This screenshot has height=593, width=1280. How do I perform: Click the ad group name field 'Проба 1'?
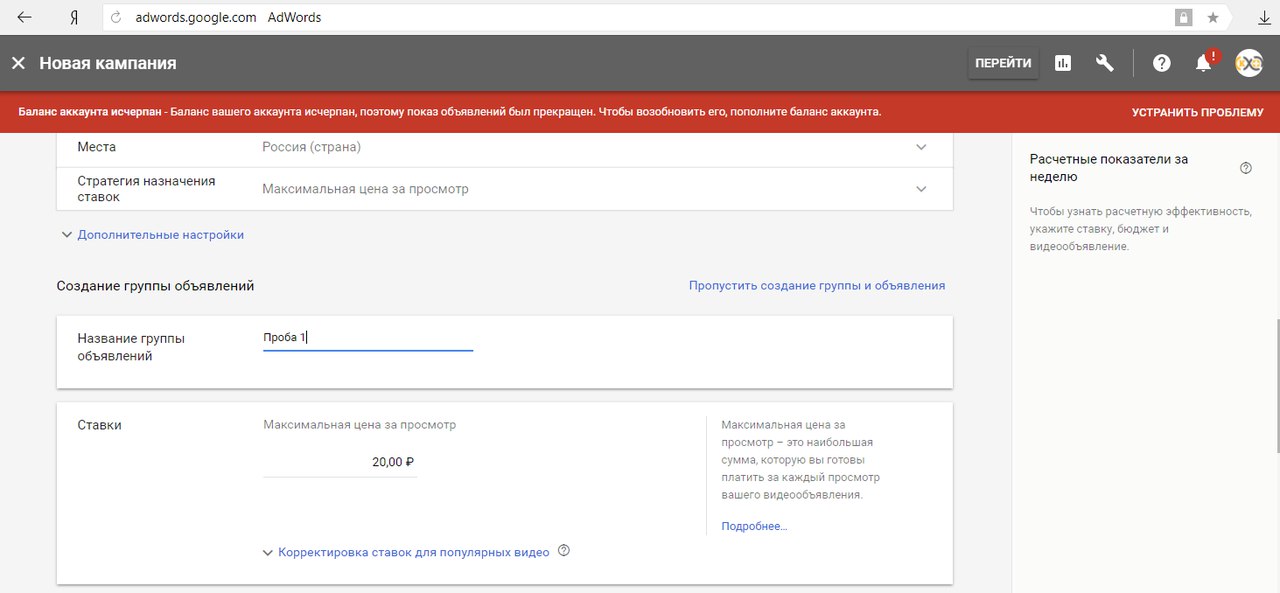tap(368, 338)
